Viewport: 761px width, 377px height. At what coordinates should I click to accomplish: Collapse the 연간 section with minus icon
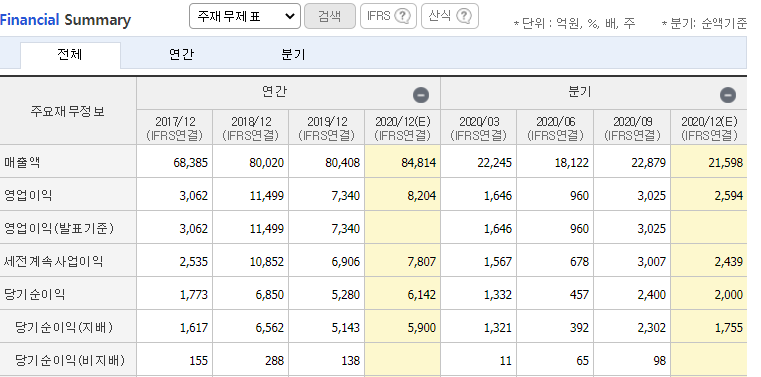pyautogui.click(x=421, y=95)
